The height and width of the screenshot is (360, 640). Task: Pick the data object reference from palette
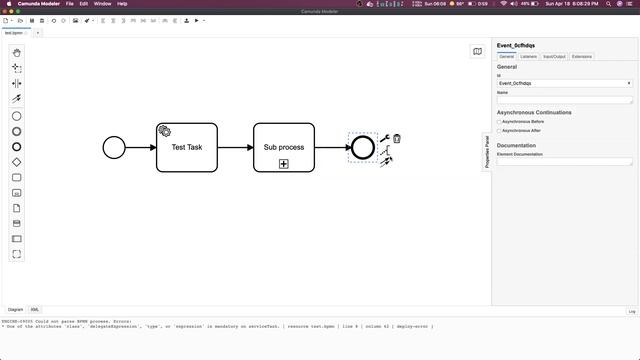pyautogui.click(x=16, y=208)
